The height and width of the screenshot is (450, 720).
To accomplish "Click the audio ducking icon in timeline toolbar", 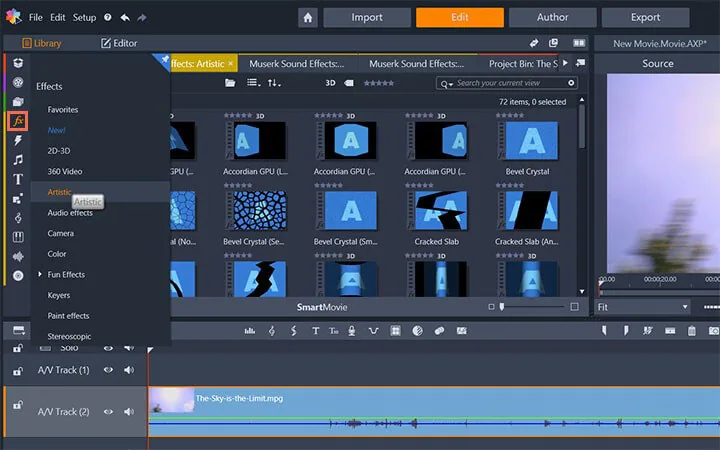I will pyautogui.click(x=373, y=331).
